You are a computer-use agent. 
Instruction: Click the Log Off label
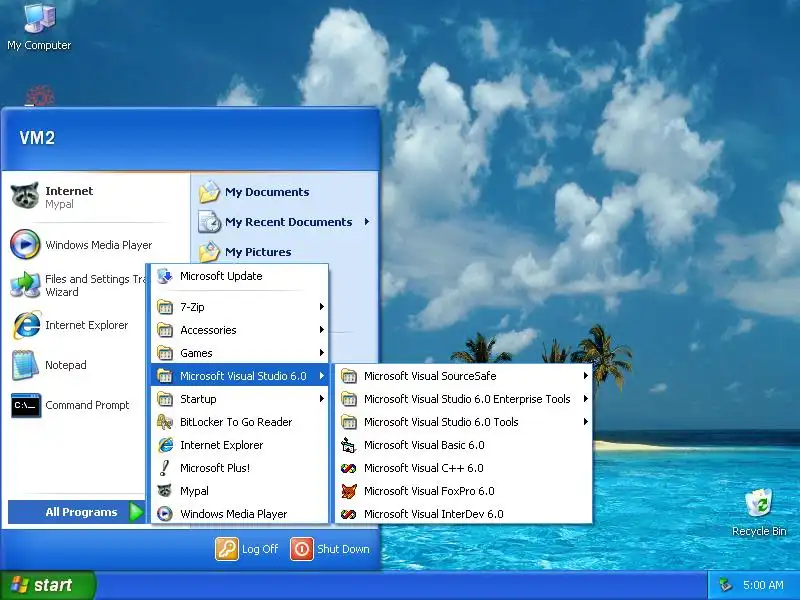point(260,549)
